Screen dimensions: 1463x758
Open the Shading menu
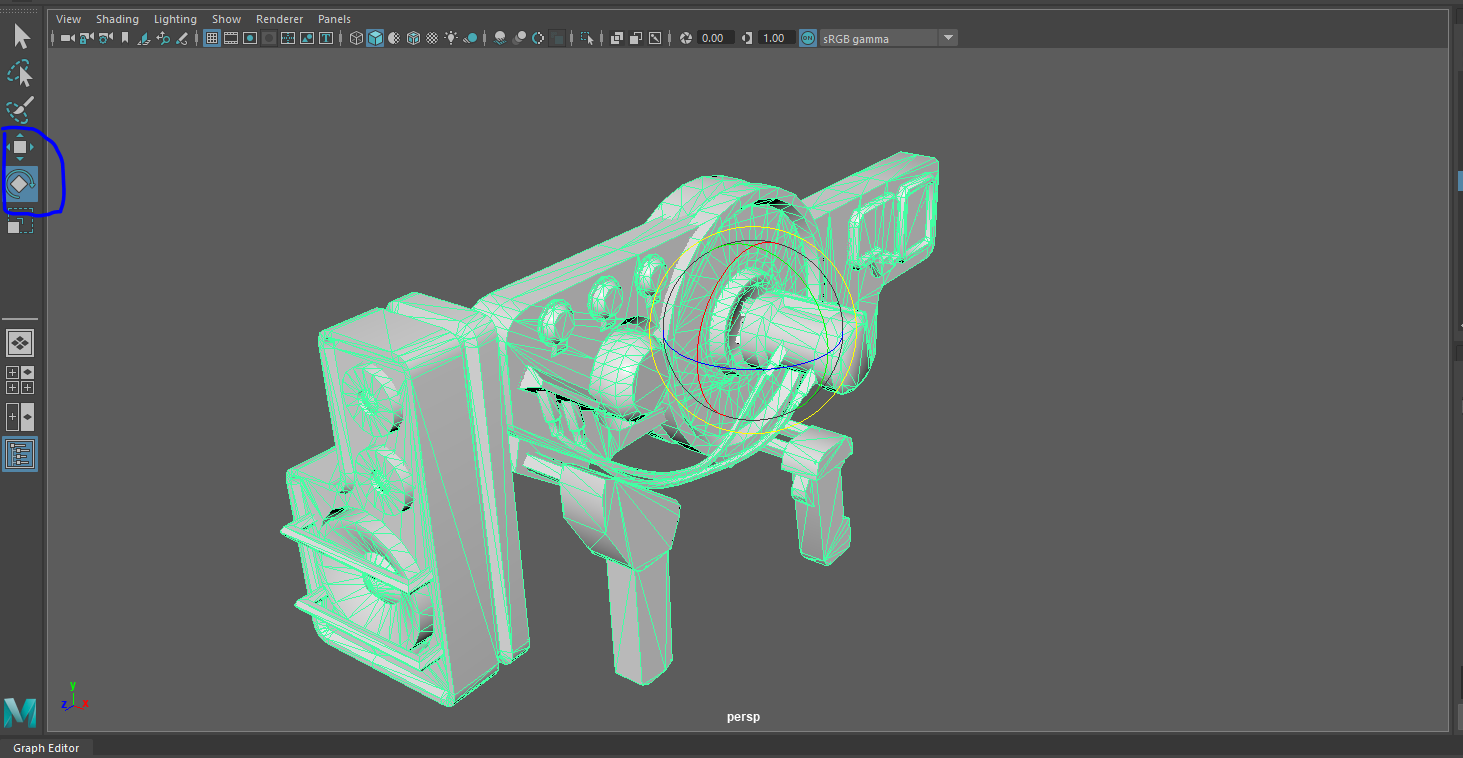coord(117,19)
